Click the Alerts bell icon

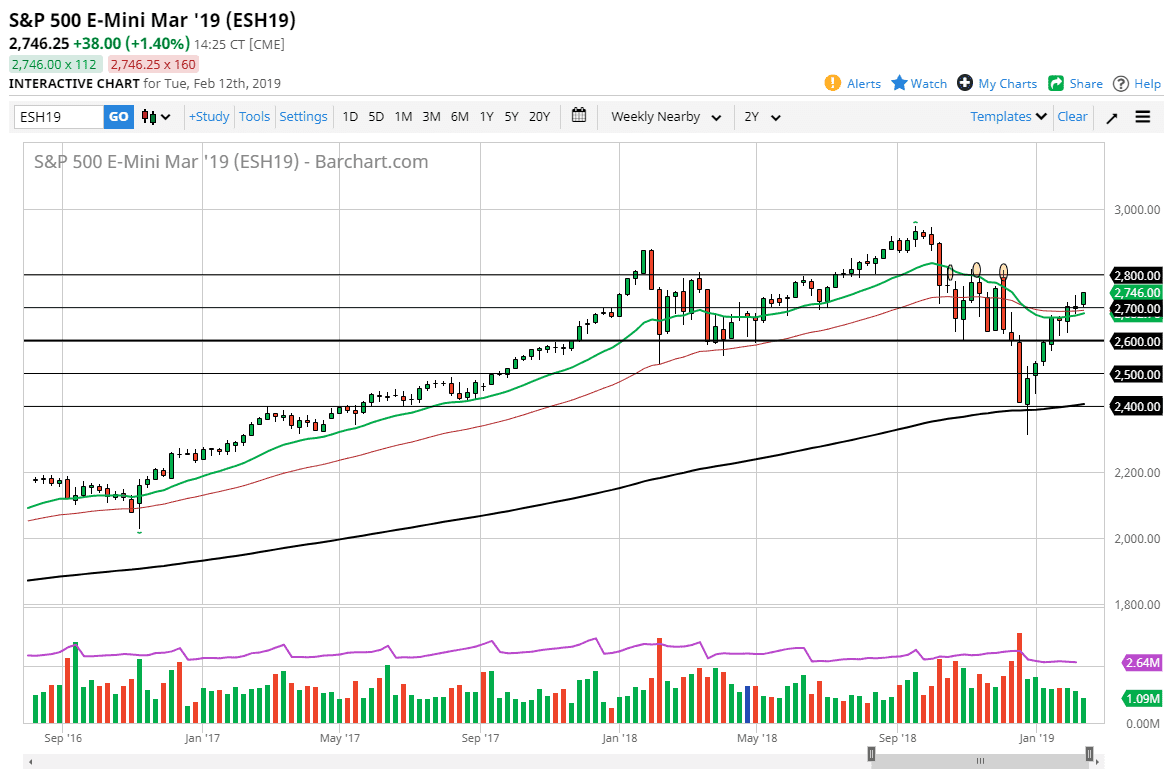[x=833, y=83]
